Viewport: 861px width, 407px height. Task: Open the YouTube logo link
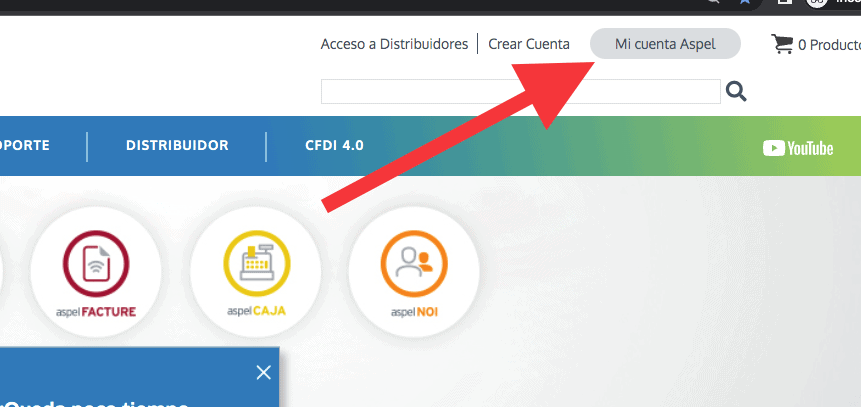click(x=798, y=148)
